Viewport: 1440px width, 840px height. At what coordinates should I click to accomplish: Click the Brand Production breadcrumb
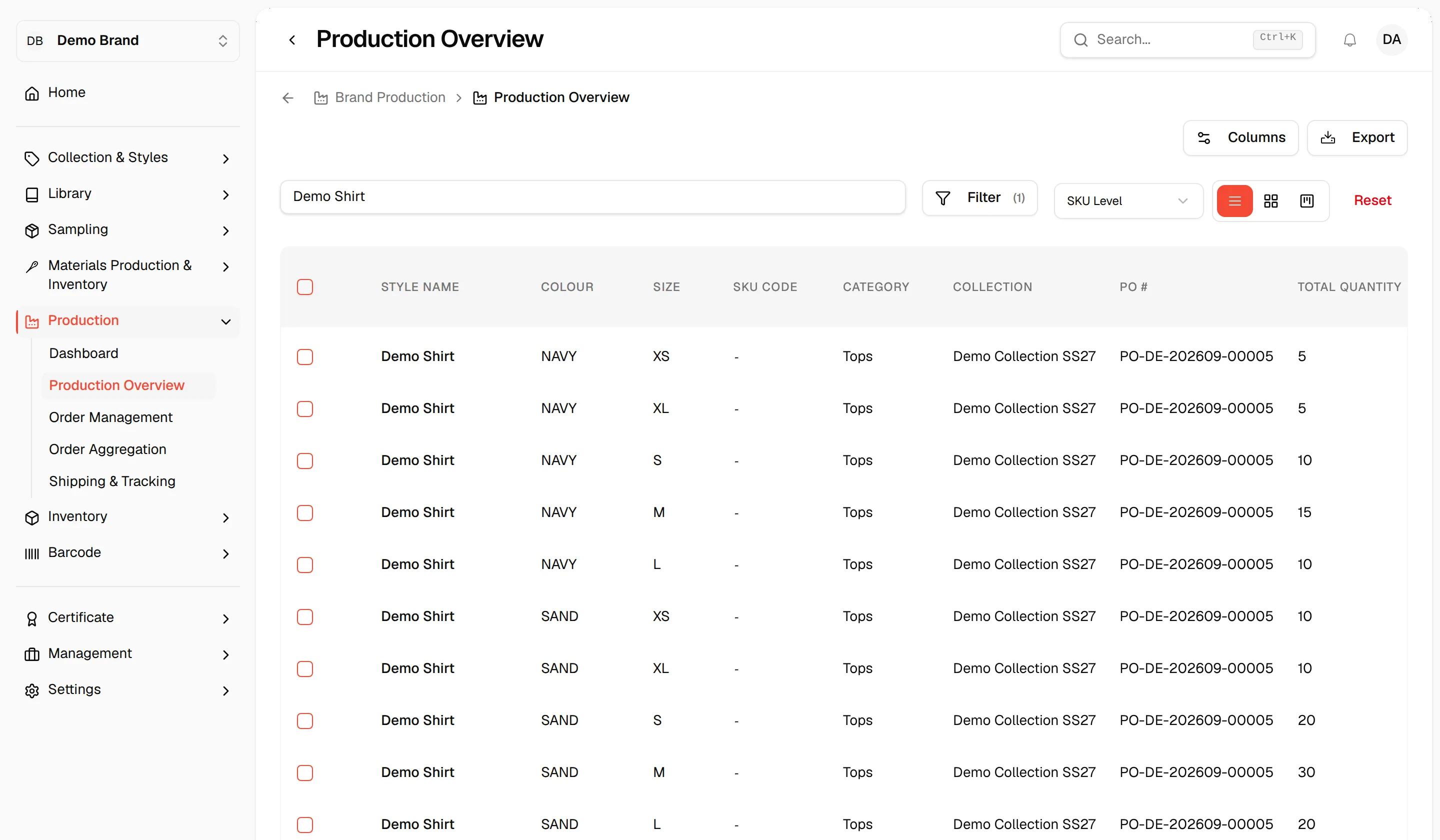379,97
